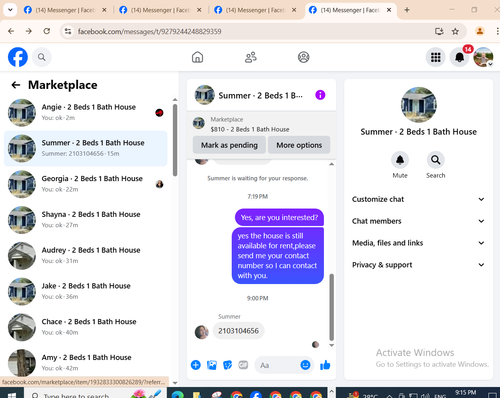Open Shayna's conversation
This screenshot has width=500, height=398.
85,220
